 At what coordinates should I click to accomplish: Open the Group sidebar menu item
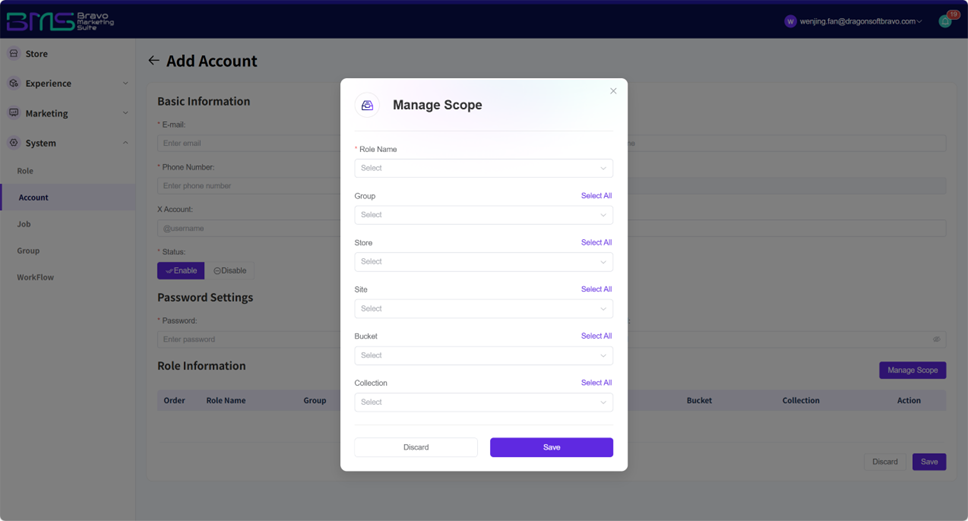pos(28,251)
